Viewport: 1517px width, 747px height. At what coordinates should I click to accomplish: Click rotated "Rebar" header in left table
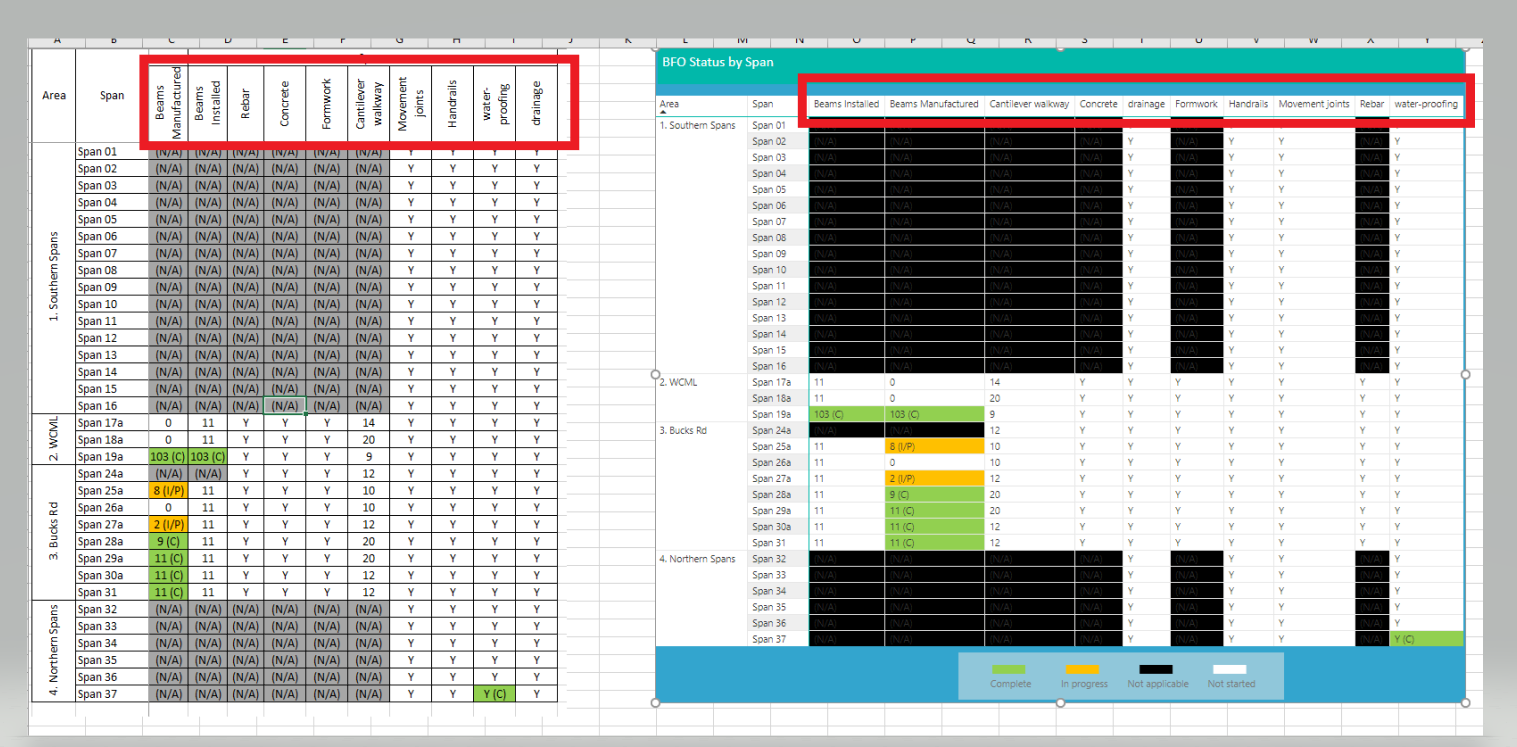[x=245, y=105]
